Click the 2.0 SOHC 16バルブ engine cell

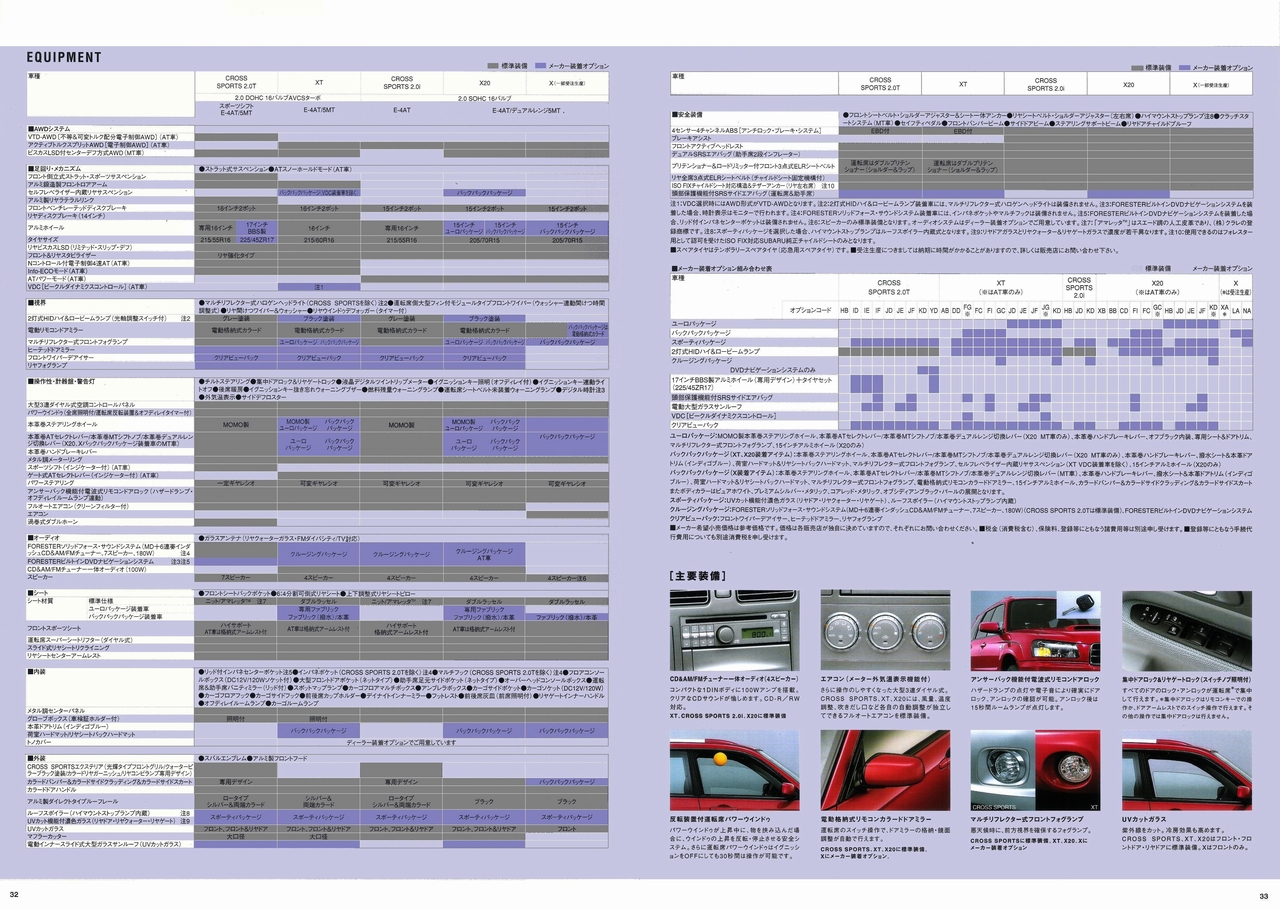[x=484, y=98]
